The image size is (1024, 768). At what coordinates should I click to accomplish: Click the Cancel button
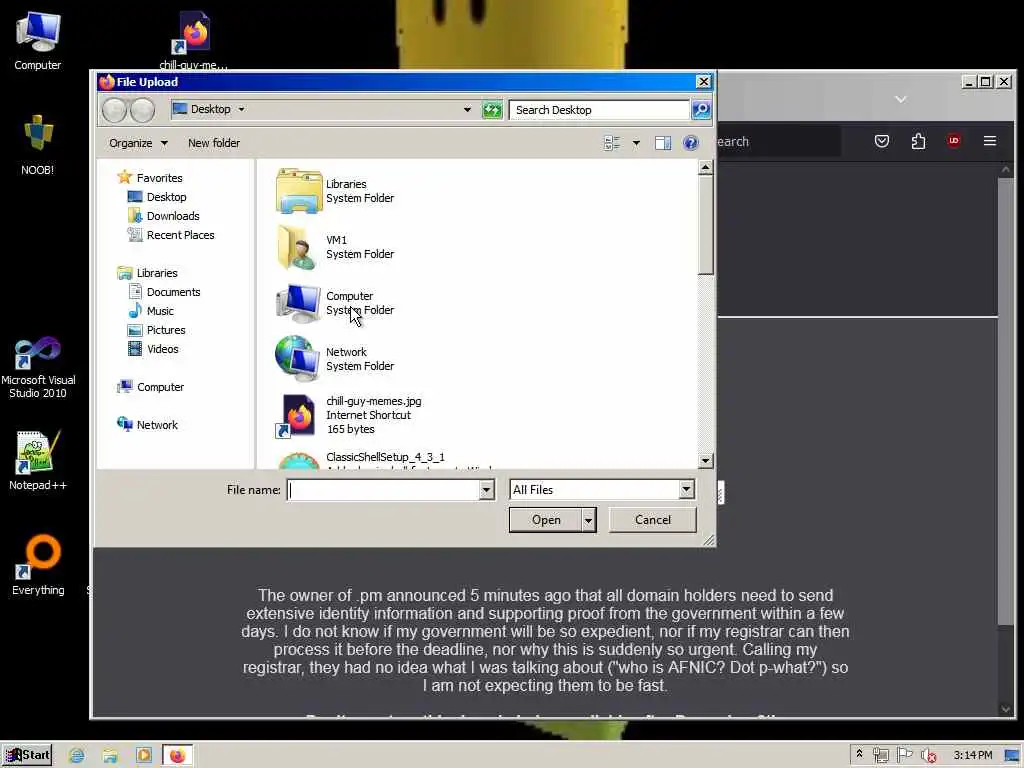[x=652, y=520]
